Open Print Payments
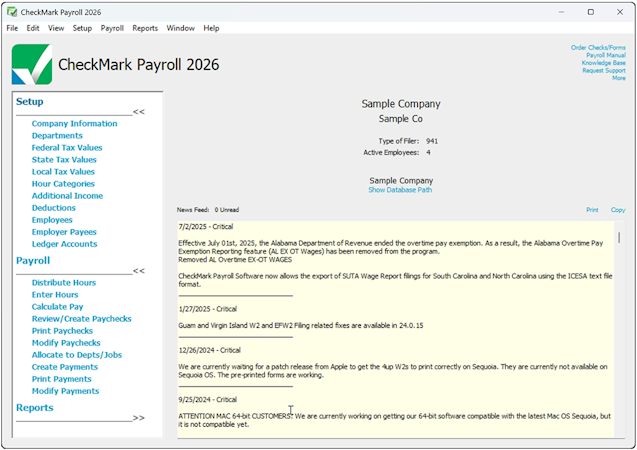The height and width of the screenshot is (450, 637). tap(62, 379)
